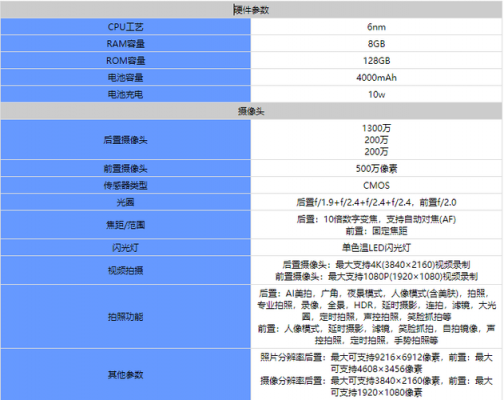Image resolution: width=504 pixels, height=400 pixels.
Task: Click the 后置摄像头 label cell
Action: [126, 140]
